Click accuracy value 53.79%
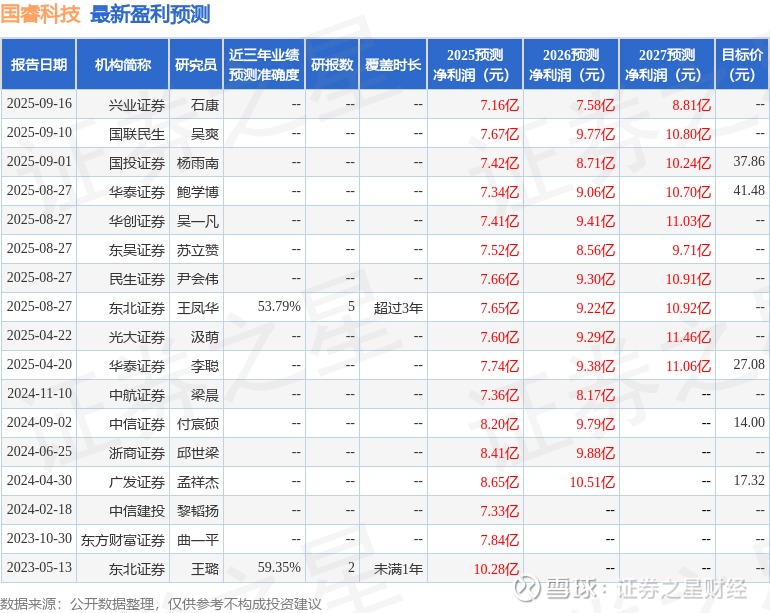This screenshot has width=770, height=613. [279, 306]
